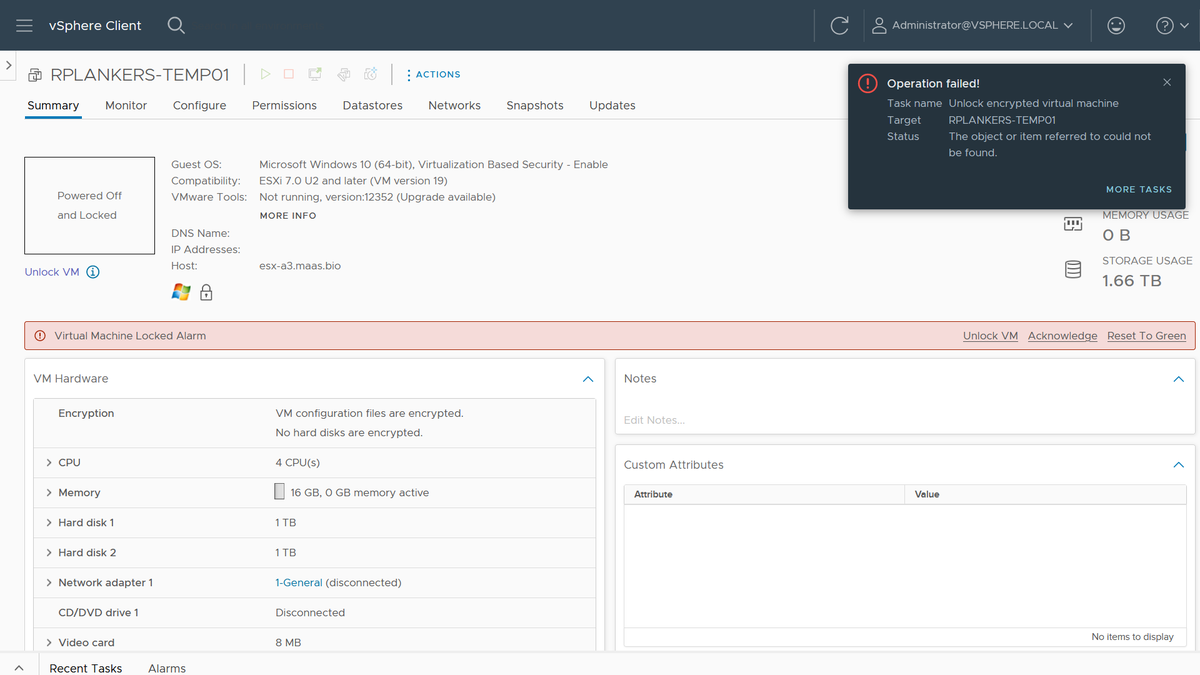
Task: Click the virtual machine icon beside RPLANKERS-TEMP01
Action: [35, 75]
